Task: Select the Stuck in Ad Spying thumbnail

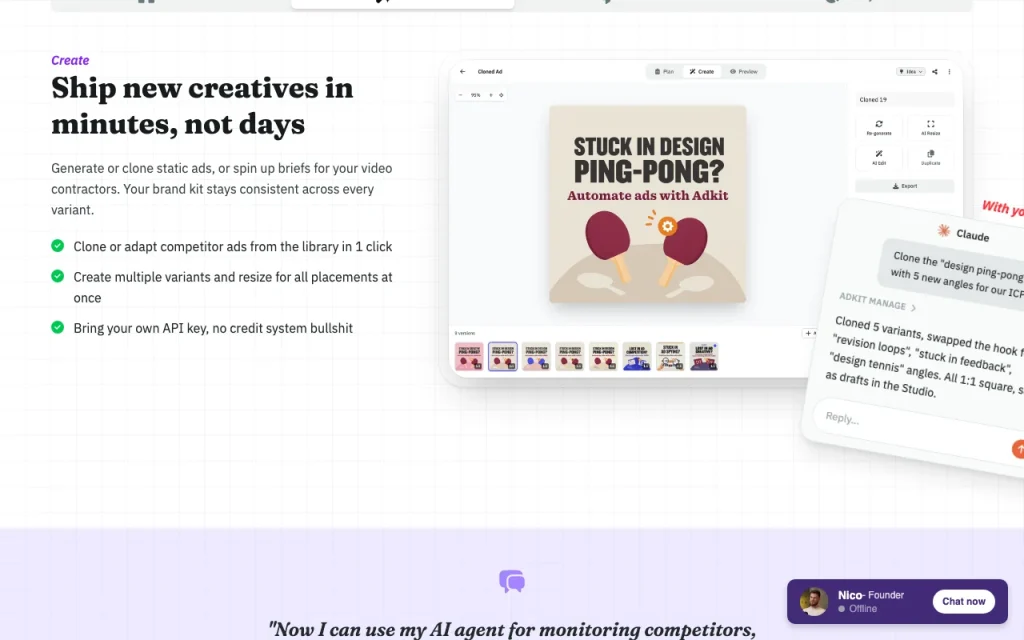Action: [x=671, y=357]
